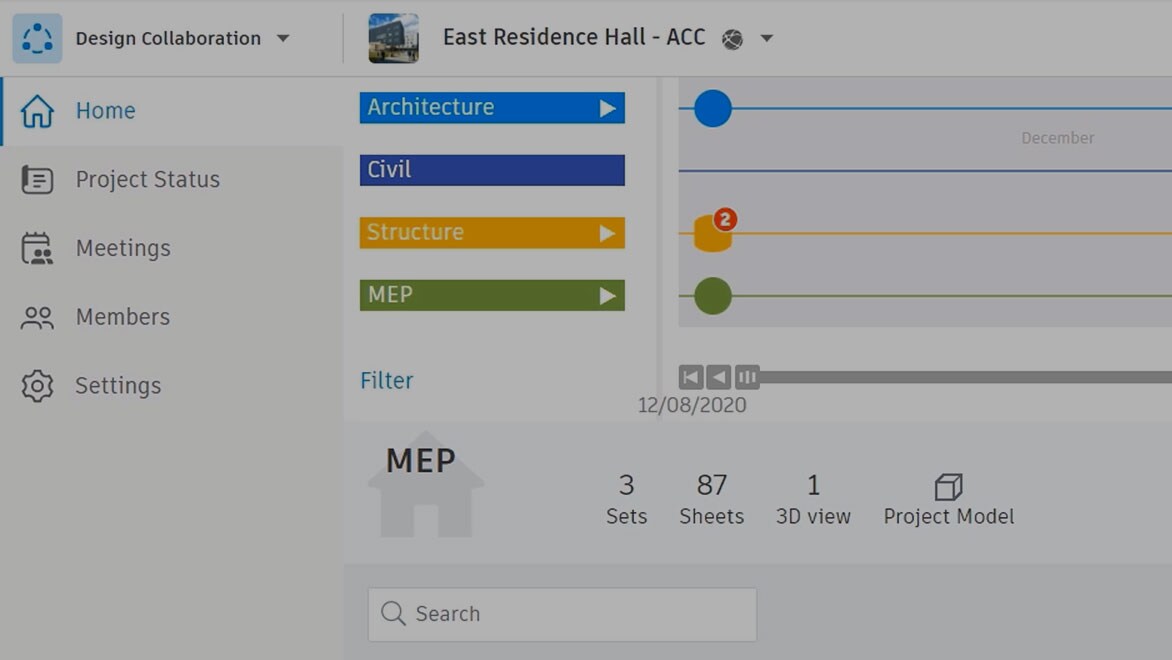Expand the MEP team arrow
This screenshot has width=1172, height=660.
point(607,296)
